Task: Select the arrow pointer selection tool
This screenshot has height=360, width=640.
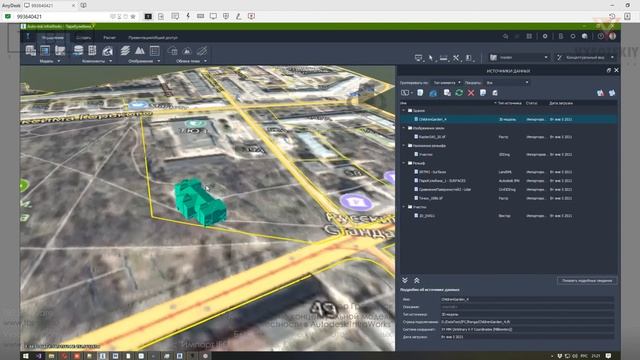Action: (431, 58)
